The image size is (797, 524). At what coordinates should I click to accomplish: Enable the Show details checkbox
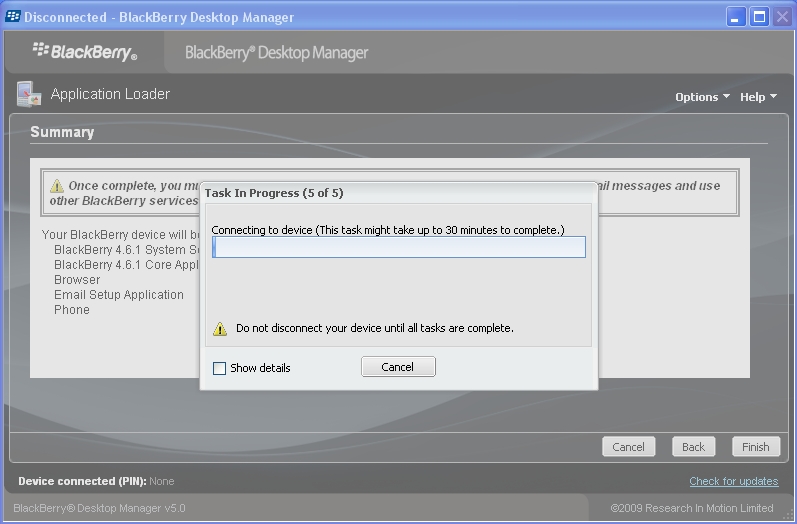[219, 368]
